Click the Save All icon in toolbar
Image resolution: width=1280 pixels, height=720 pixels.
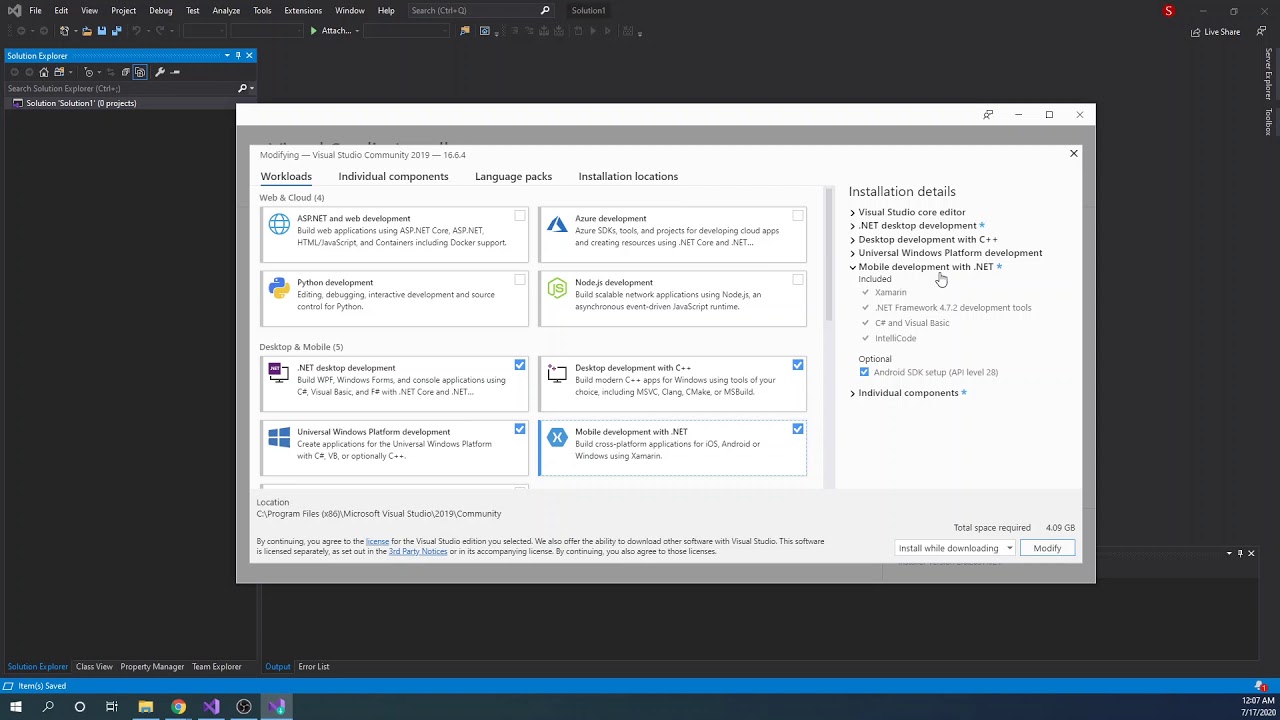tap(116, 31)
